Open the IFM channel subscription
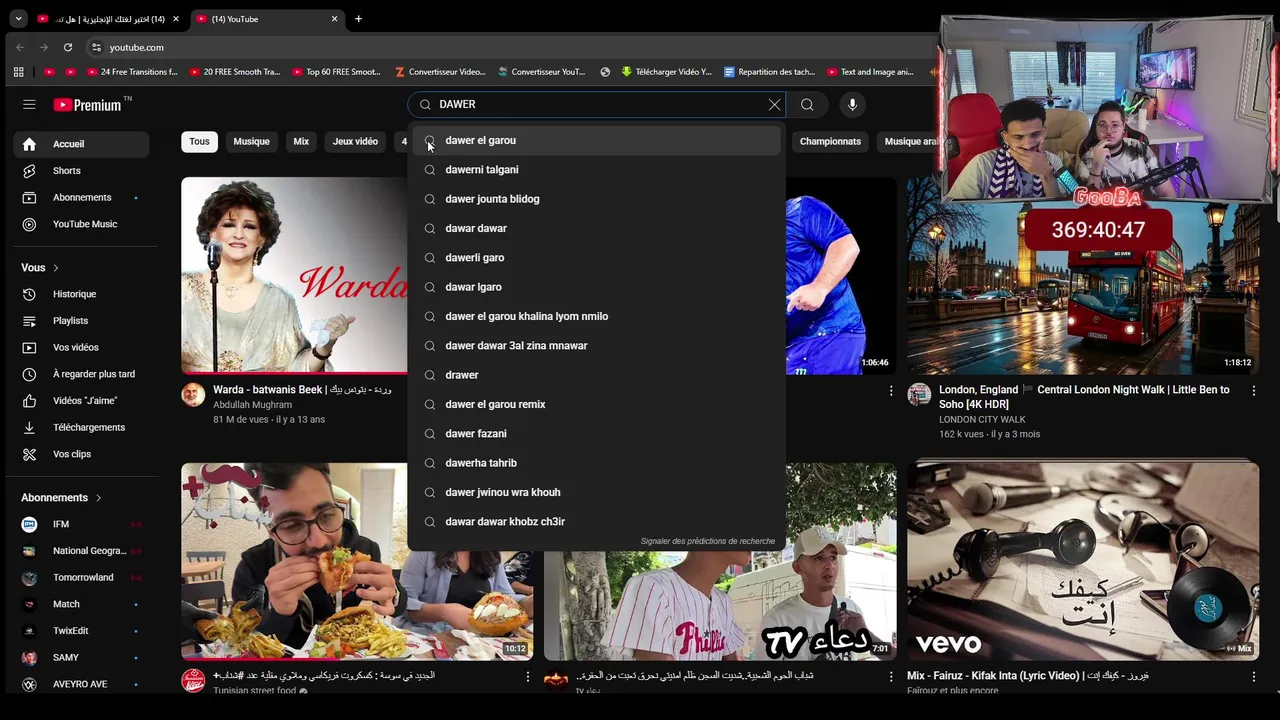Viewport: 1280px width, 720px height. tap(81, 524)
